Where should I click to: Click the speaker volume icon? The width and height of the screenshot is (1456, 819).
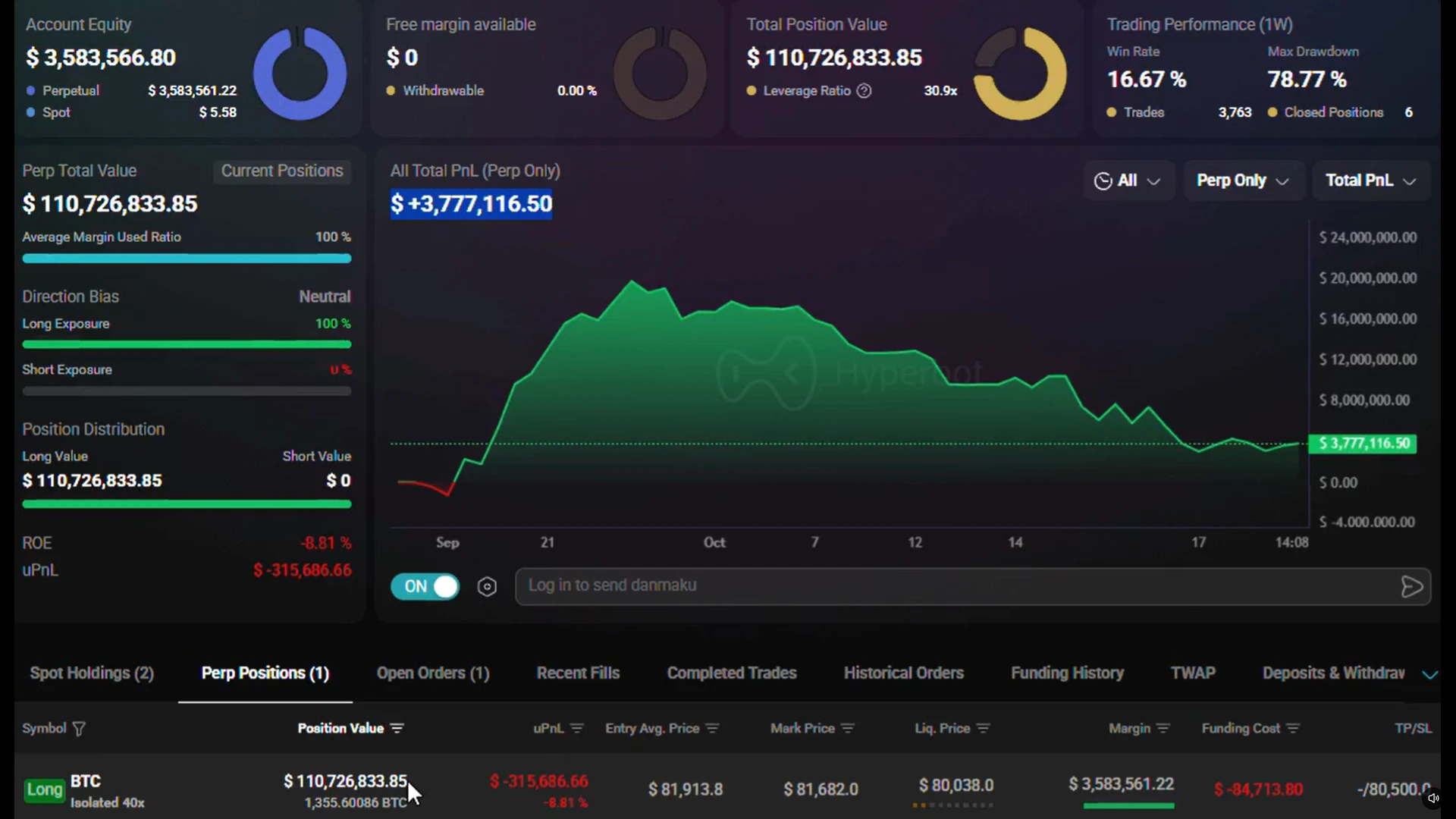[1432, 798]
